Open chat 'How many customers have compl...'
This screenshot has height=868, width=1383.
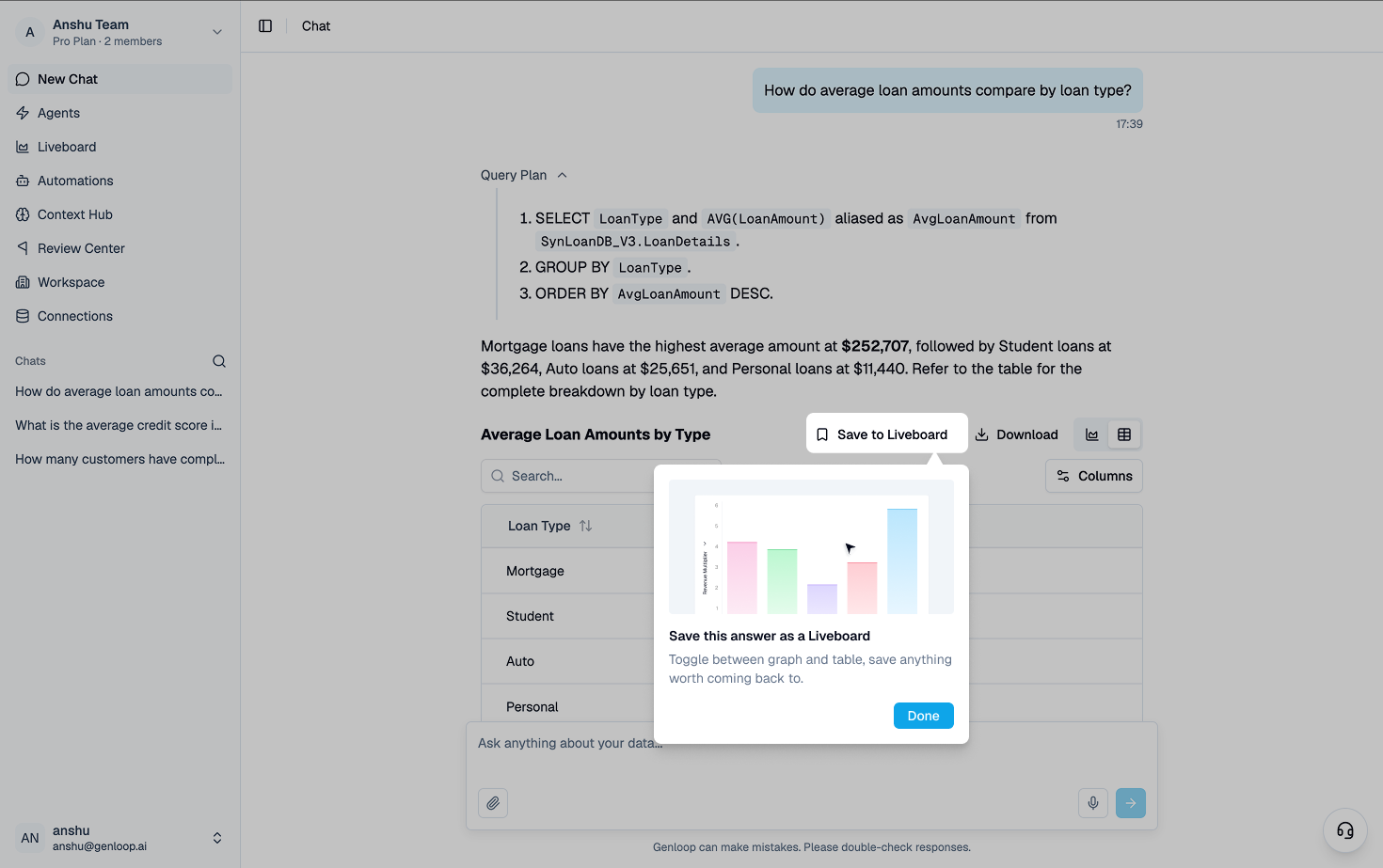pyautogui.click(x=119, y=459)
